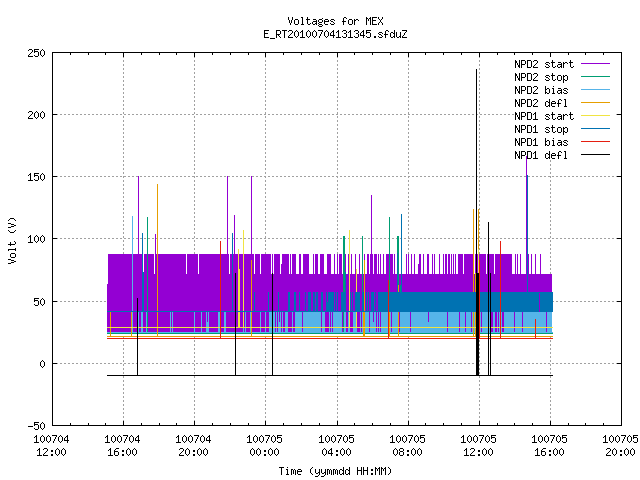
Task: Click the x-axis tick '100705 16:00'
Action: 549,446
